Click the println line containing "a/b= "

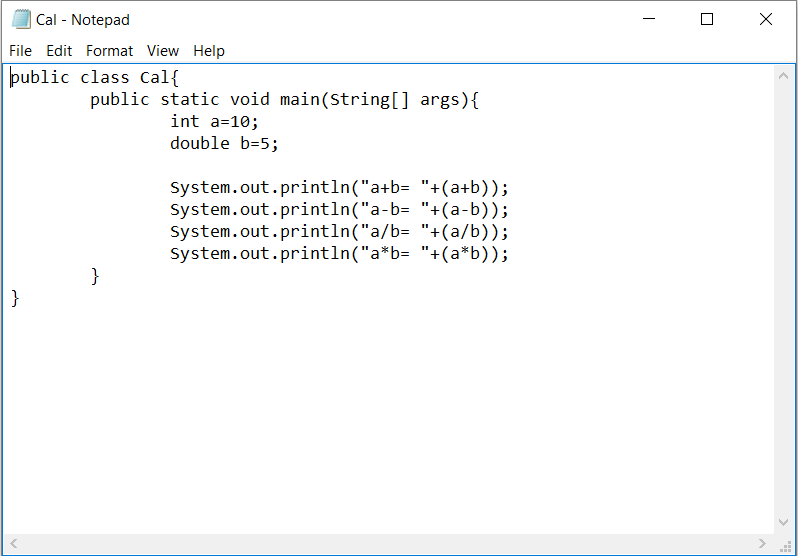pos(339,231)
